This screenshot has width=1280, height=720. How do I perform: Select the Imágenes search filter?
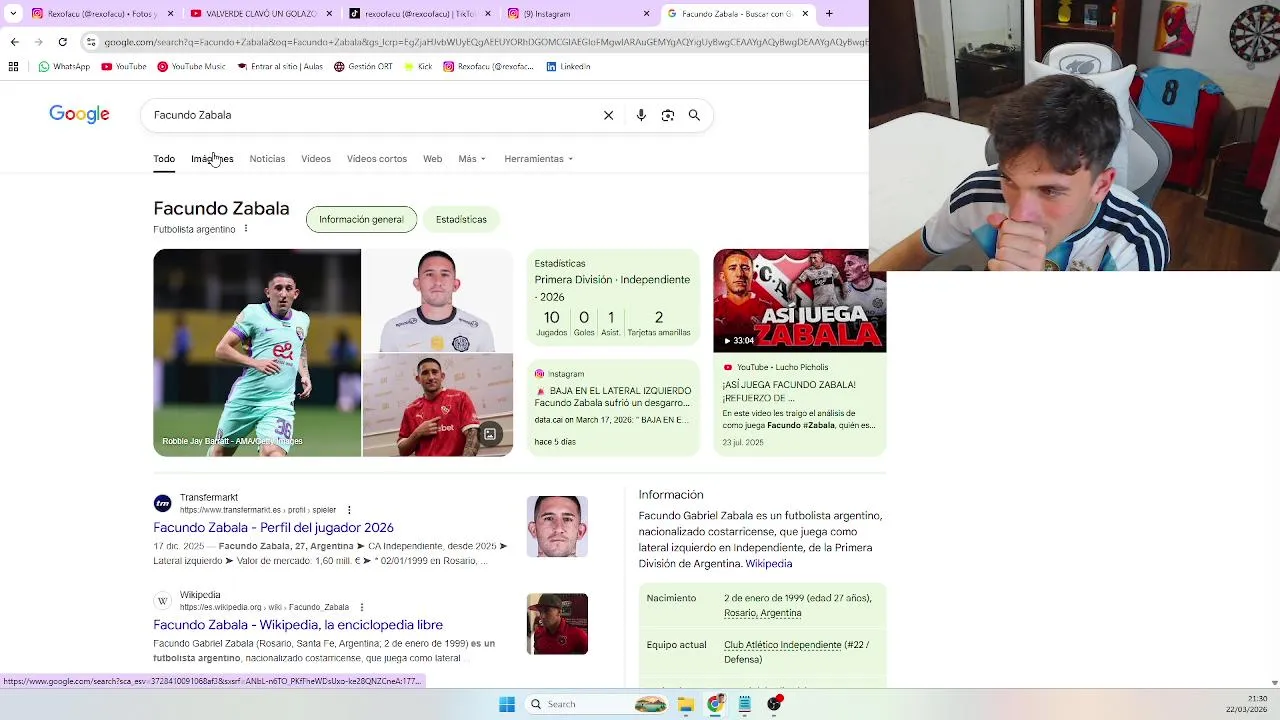coord(212,159)
